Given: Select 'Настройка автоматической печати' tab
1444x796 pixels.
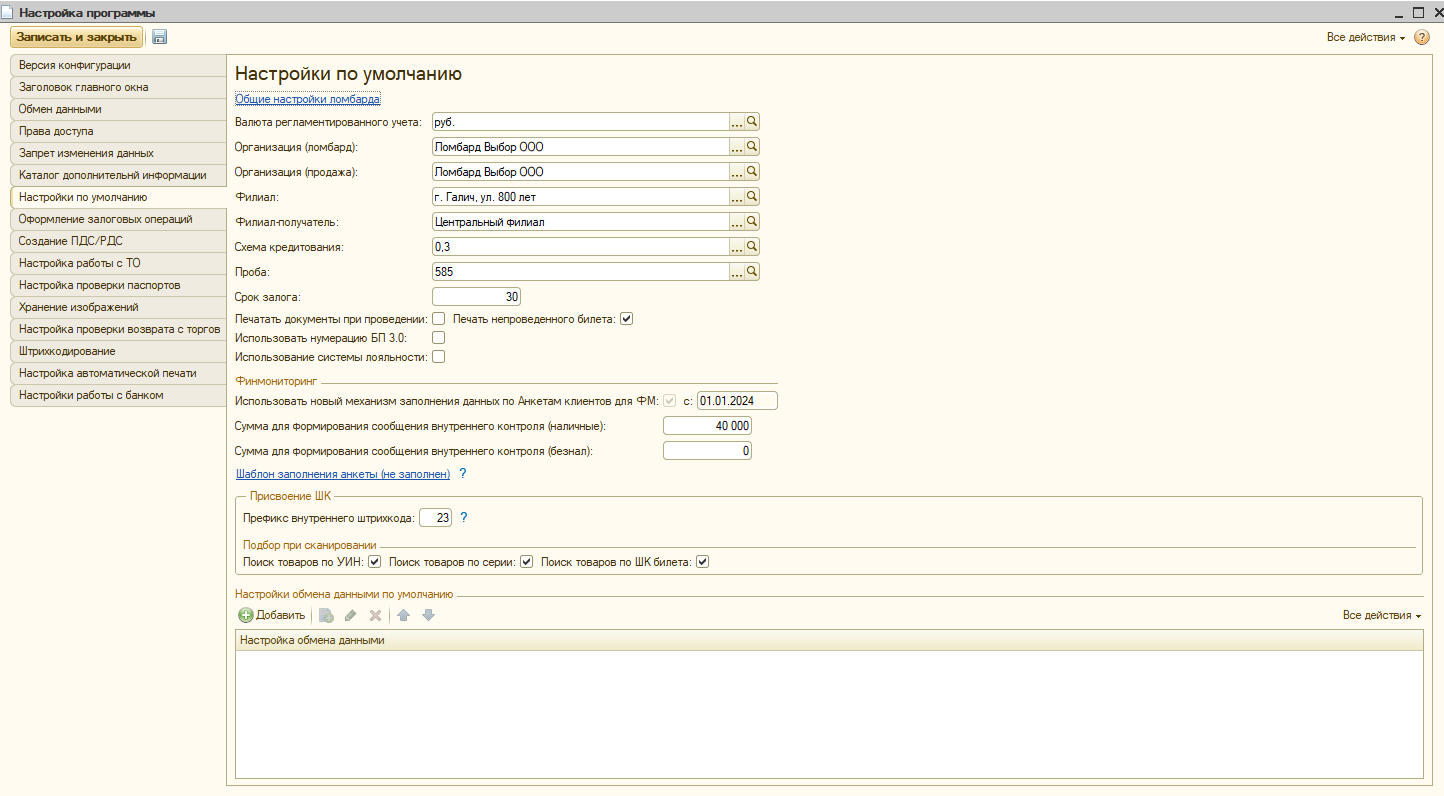Looking at the screenshot, I should (117, 373).
